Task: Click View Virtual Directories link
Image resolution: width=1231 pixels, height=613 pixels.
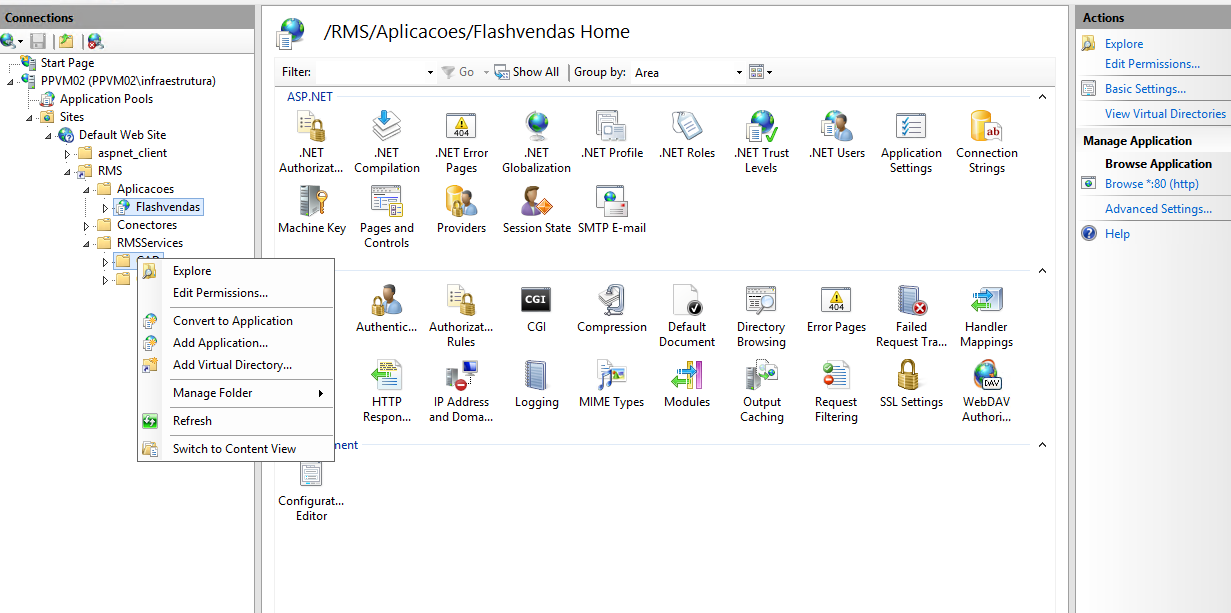Action: pyautogui.click(x=1165, y=114)
